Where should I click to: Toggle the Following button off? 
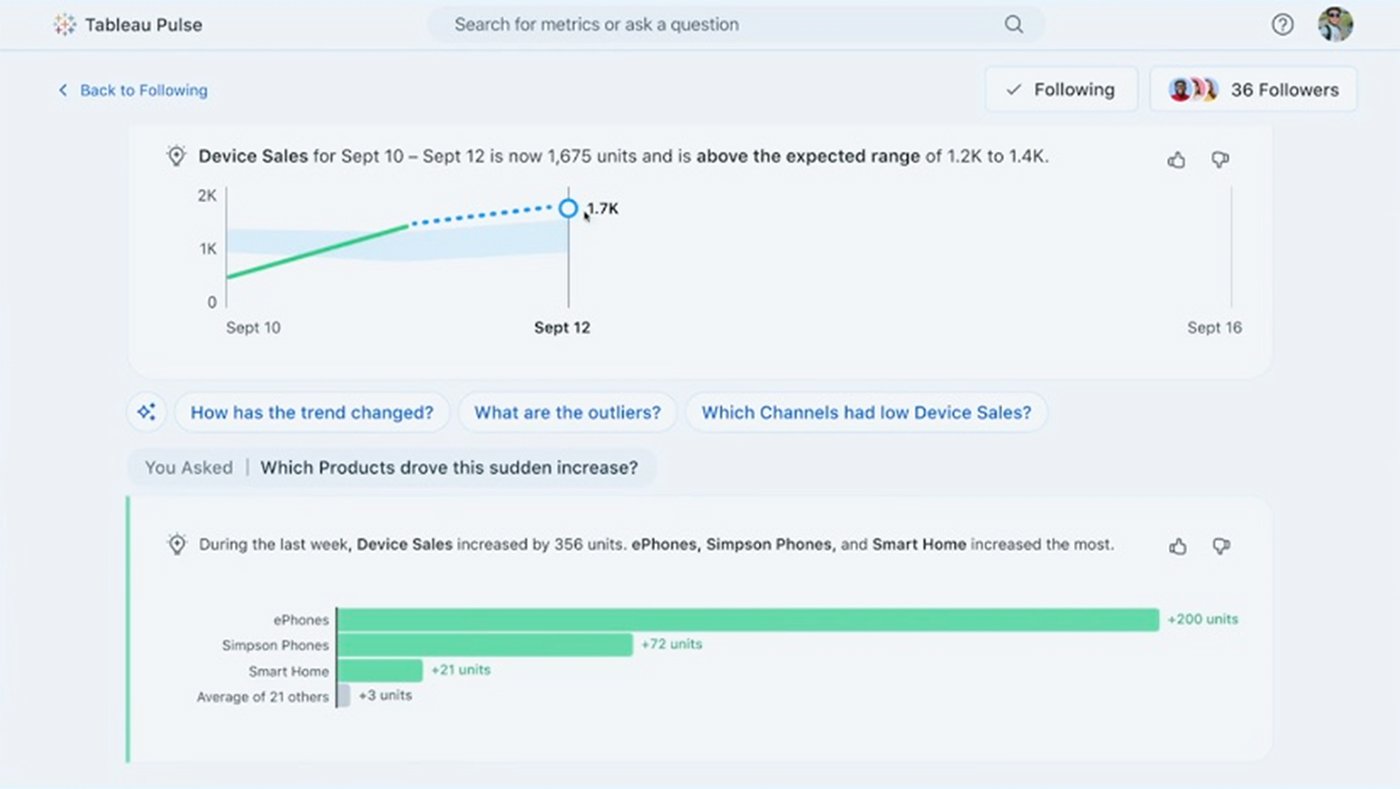tap(1061, 89)
